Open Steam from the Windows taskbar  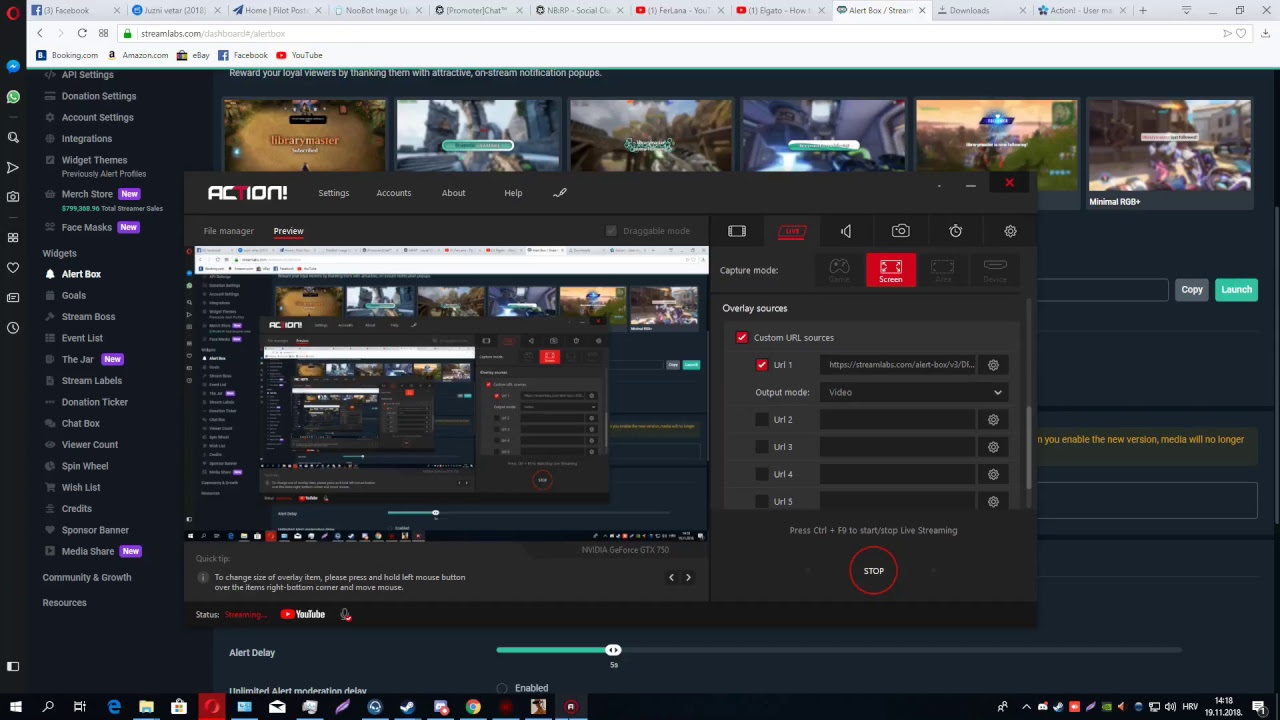[407, 707]
